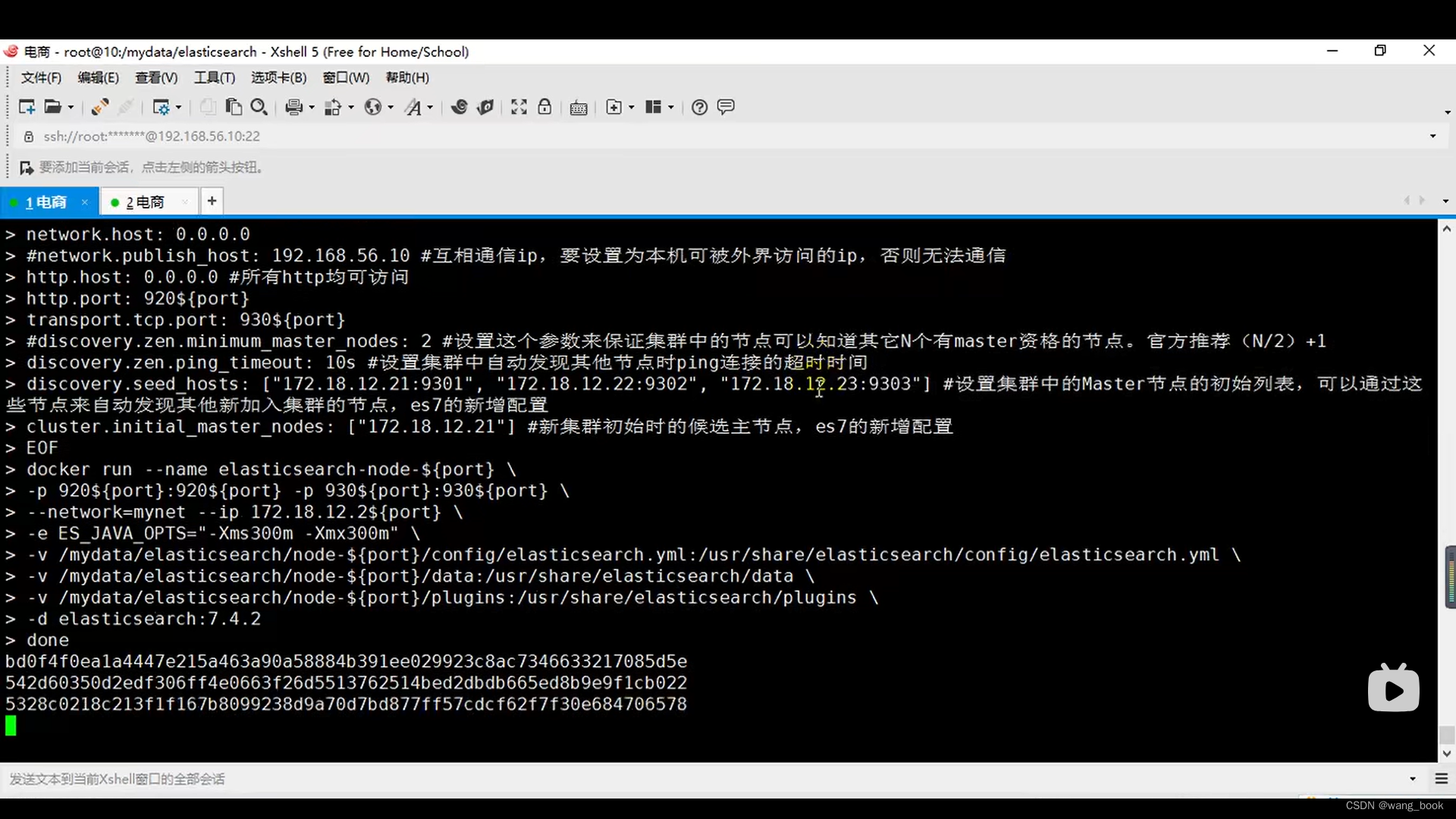The height and width of the screenshot is (819, 1456).
Task: Click the lock screen padlock icon
Action: (544, 107)
